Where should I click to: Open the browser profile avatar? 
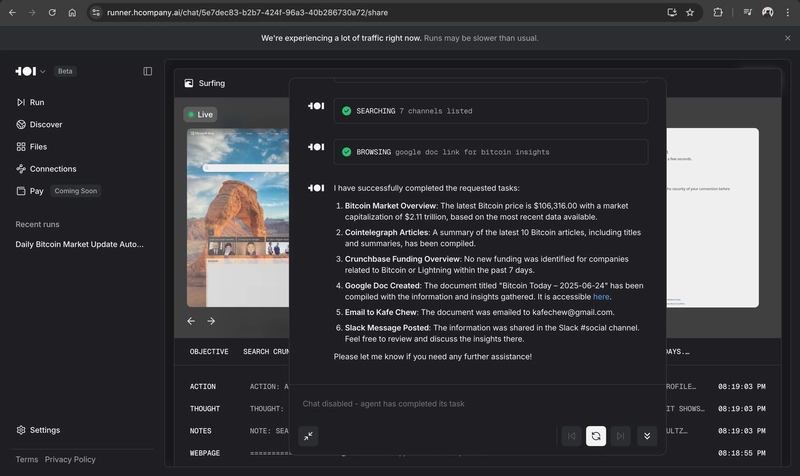point(767,12)
